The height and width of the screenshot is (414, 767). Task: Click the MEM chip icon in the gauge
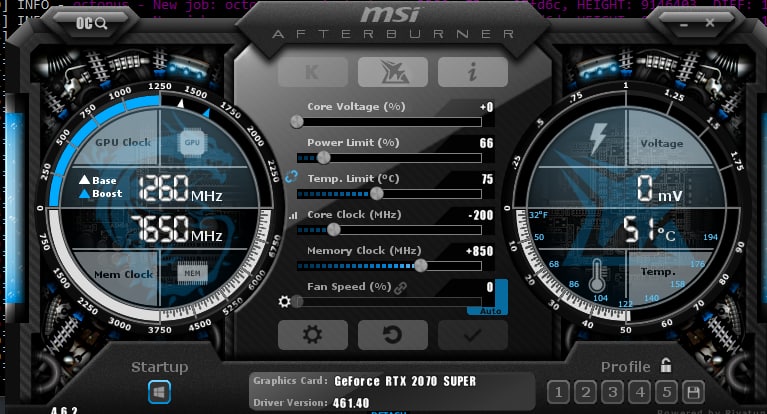coord(192,274)
